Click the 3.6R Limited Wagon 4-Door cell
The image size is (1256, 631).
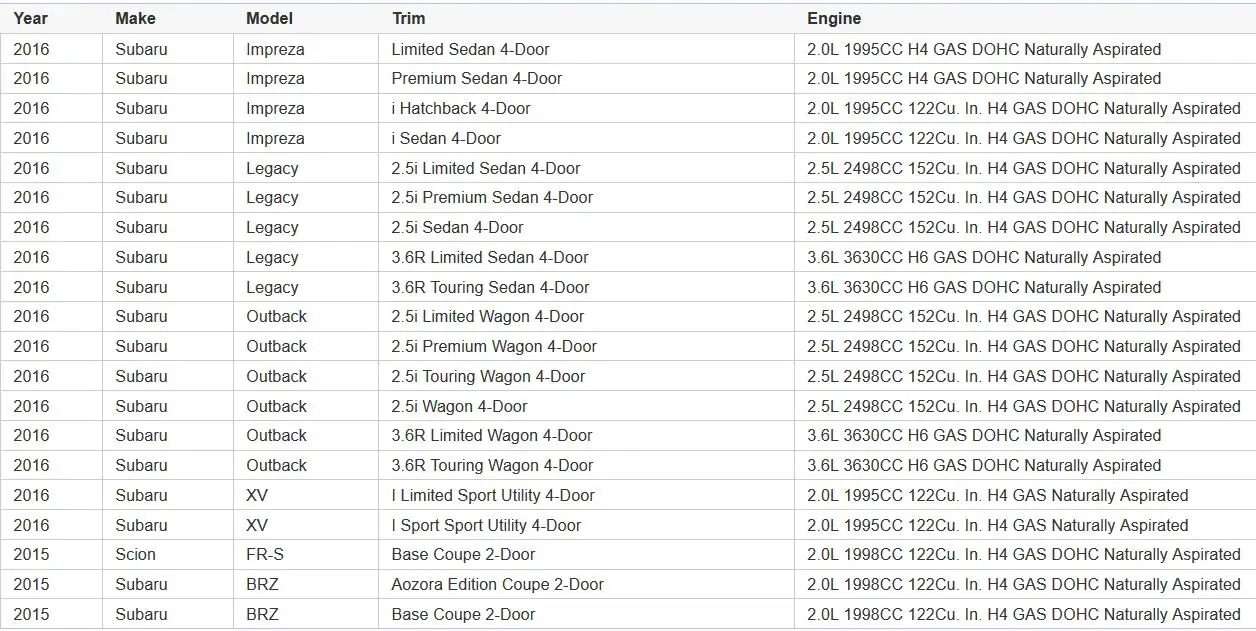click(x=586, y=435)
